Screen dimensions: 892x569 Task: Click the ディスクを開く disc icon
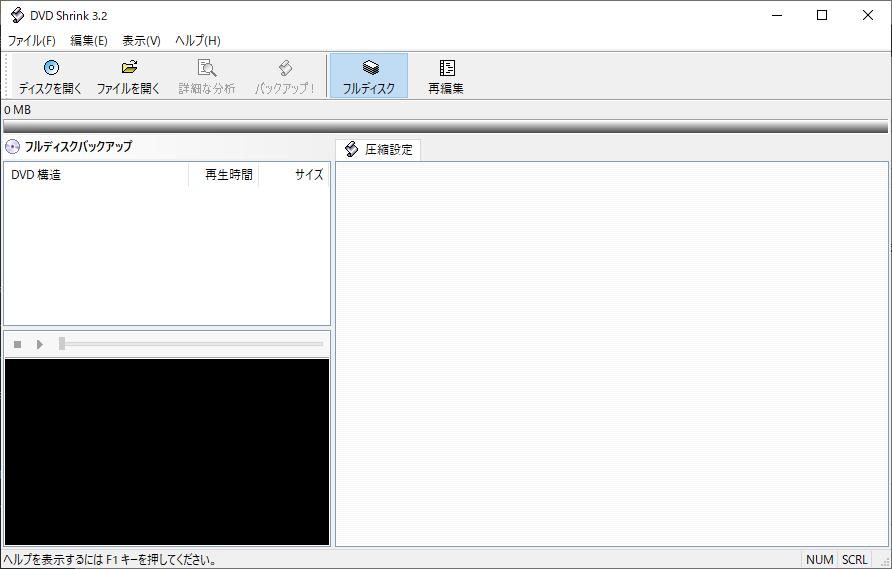click(x=51, y=68)
